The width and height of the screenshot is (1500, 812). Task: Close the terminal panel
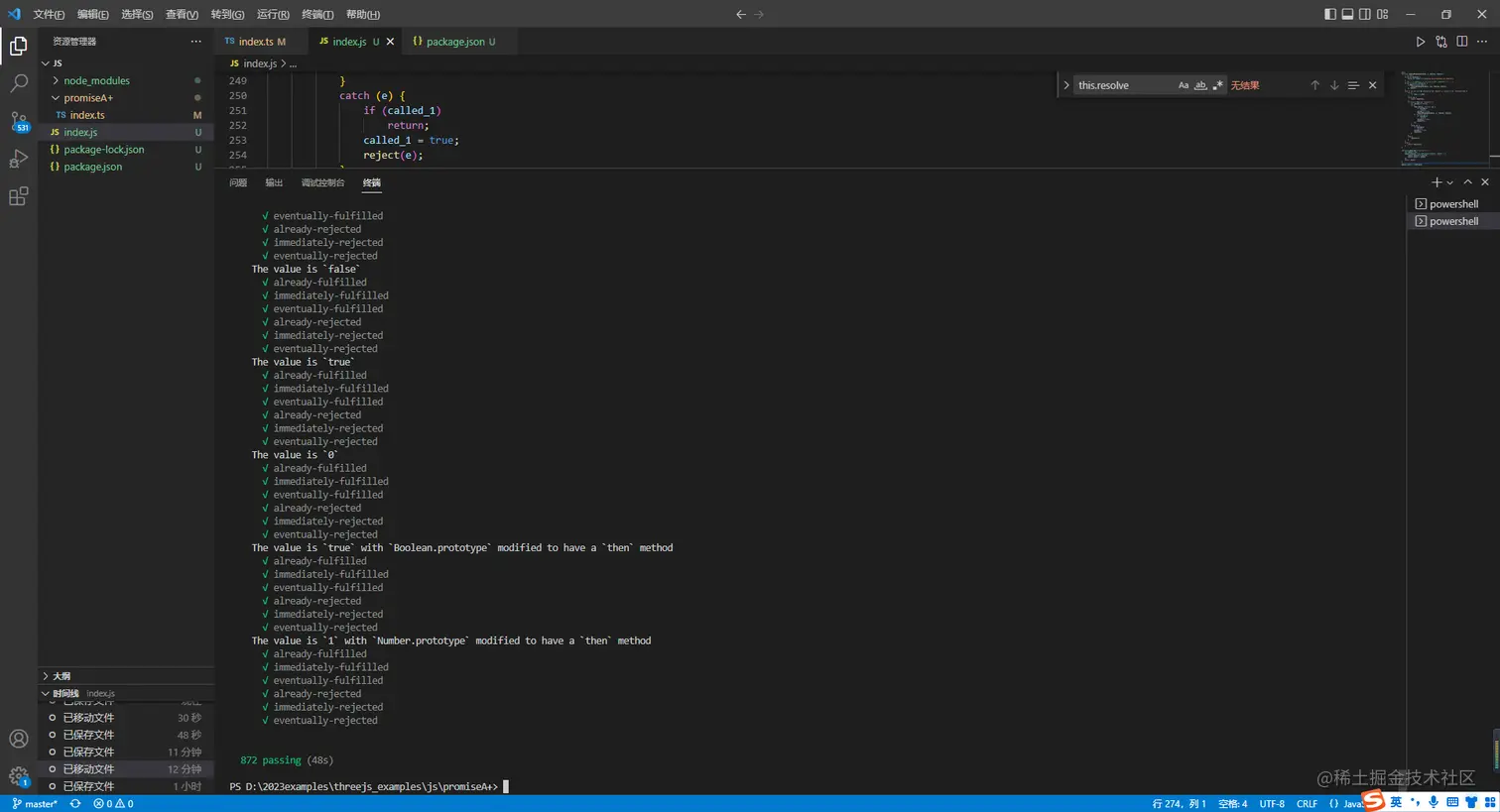click(1485, 182)
